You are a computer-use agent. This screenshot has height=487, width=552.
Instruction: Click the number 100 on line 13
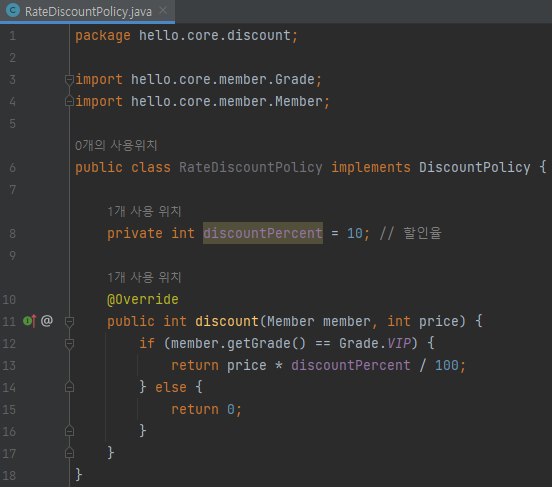(447, 365)
